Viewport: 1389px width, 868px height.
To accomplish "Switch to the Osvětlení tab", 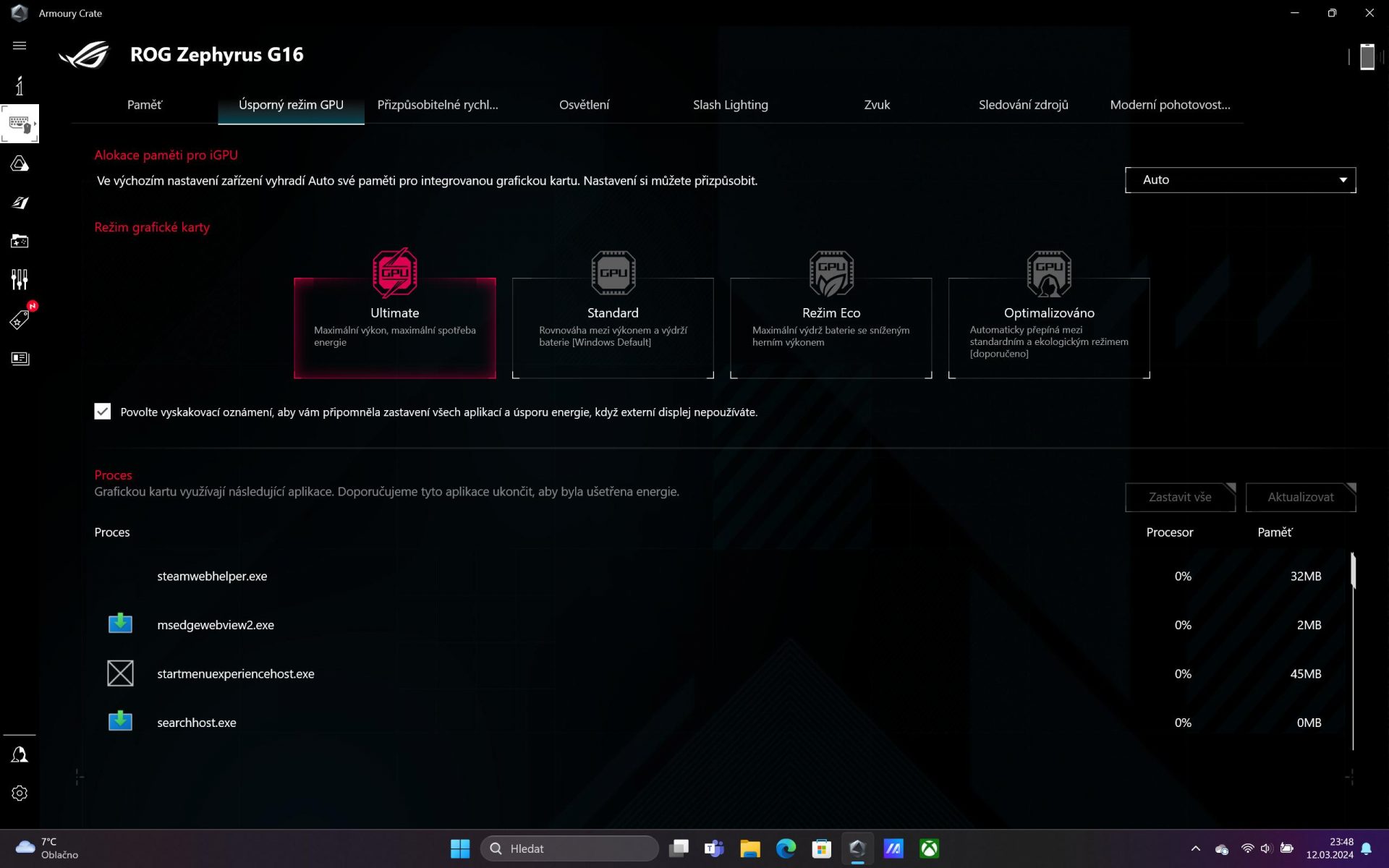I will (x=584, y=105).
